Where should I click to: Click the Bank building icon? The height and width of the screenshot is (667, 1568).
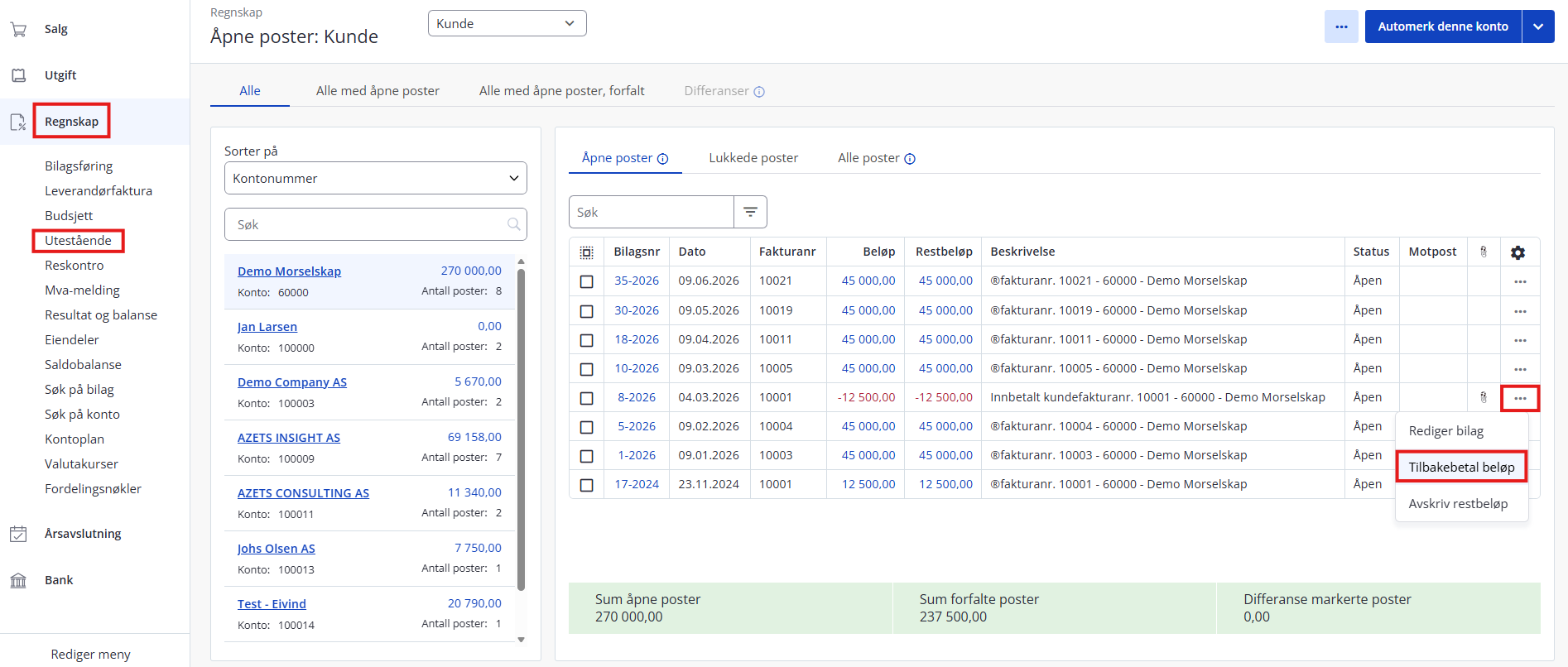click(x=18, y=580)
